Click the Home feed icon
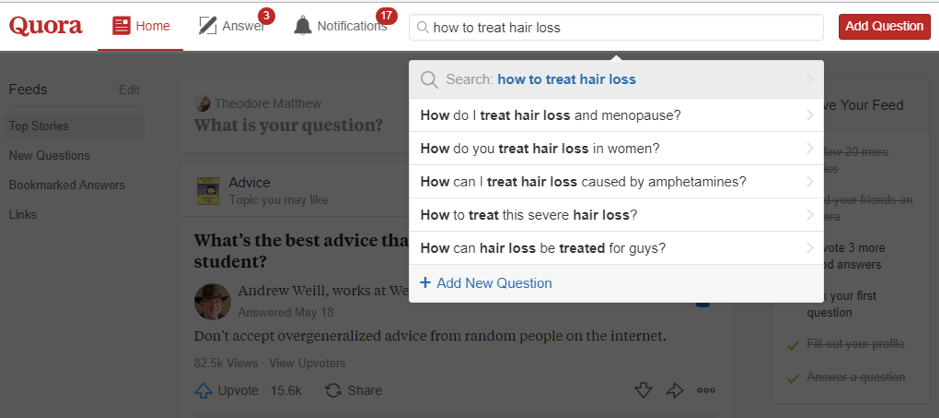 click(x=122, y=26)
